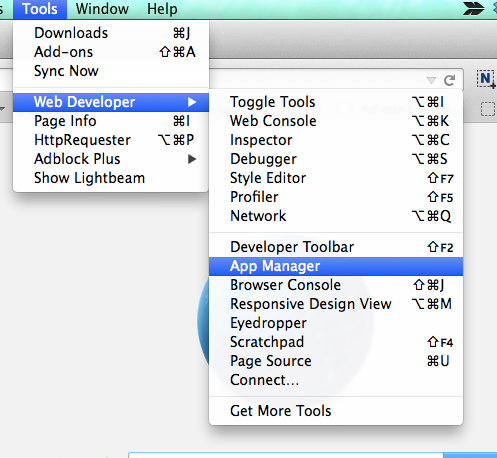497x458 pixels.
Task: Open the Profiler
Action: click(x=336, y=197)
